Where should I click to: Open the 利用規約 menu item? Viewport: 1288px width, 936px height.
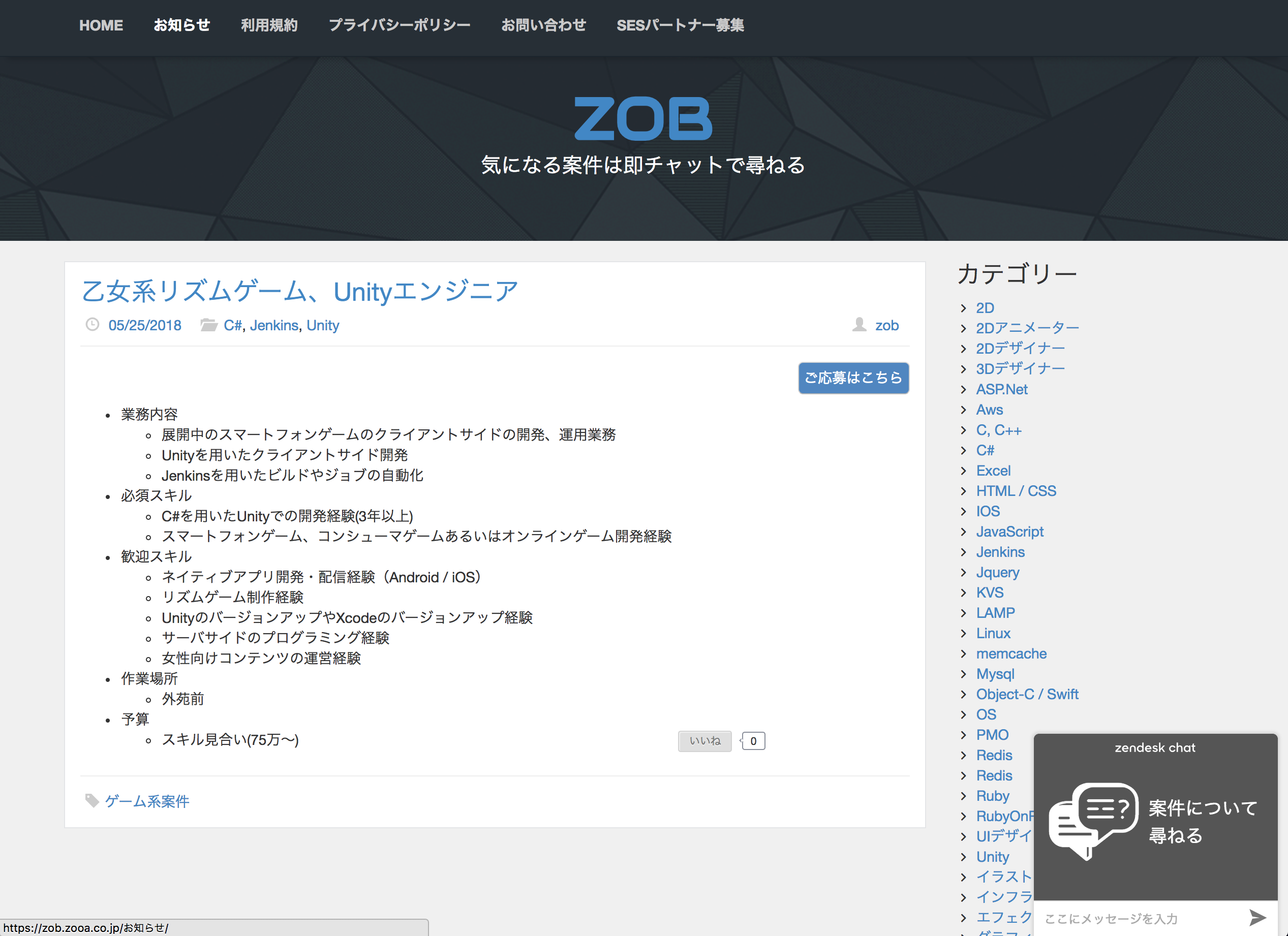(269, 25)
